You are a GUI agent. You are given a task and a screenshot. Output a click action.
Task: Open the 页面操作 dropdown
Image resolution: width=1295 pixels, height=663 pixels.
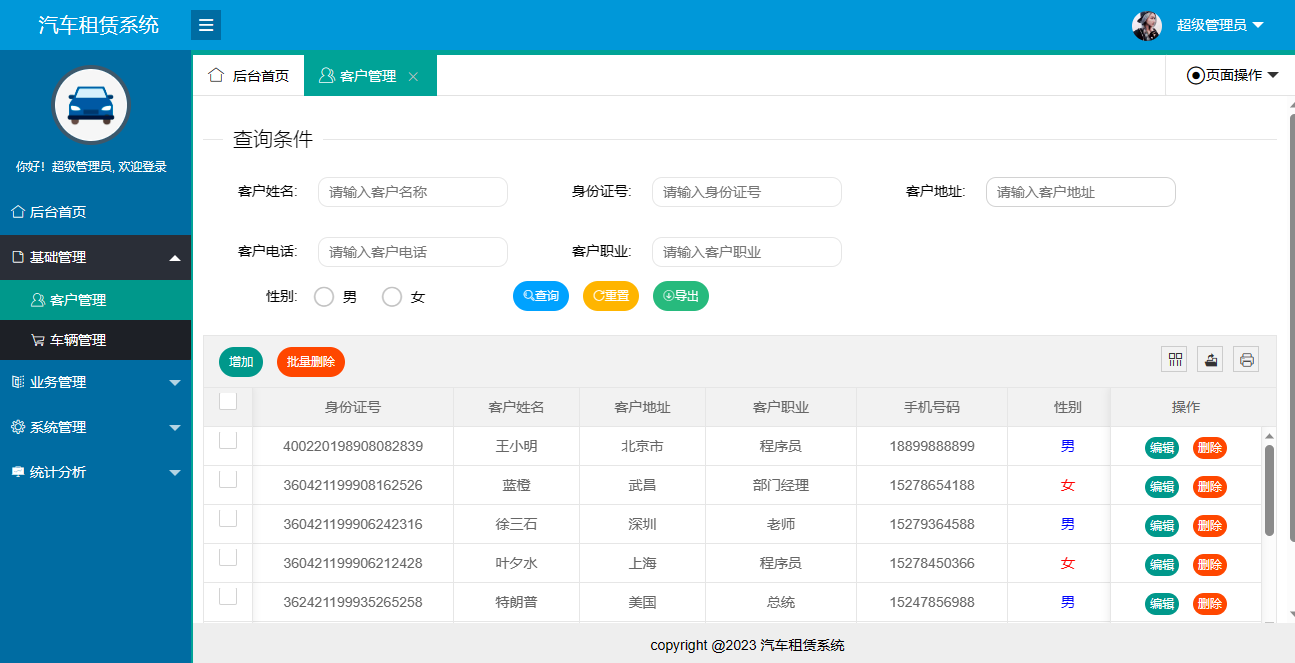[x=1232, y=75]
